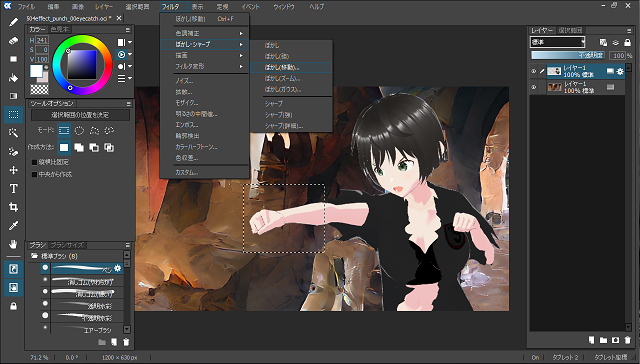640x364 pixels.
Task: Select モザイク... in the filter menu
Action: [204, 103]
